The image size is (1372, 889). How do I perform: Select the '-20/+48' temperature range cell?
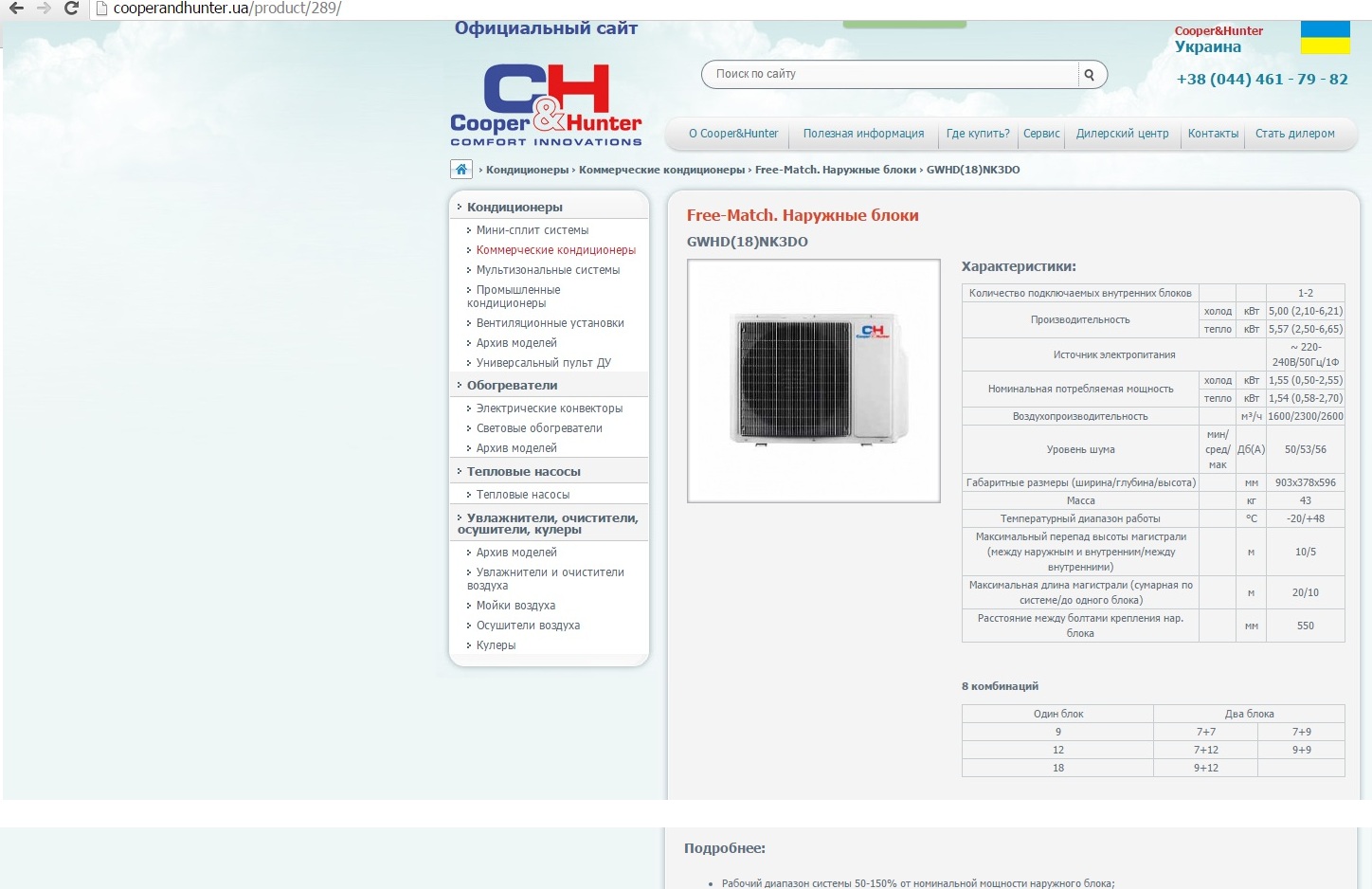point(1306,518)
